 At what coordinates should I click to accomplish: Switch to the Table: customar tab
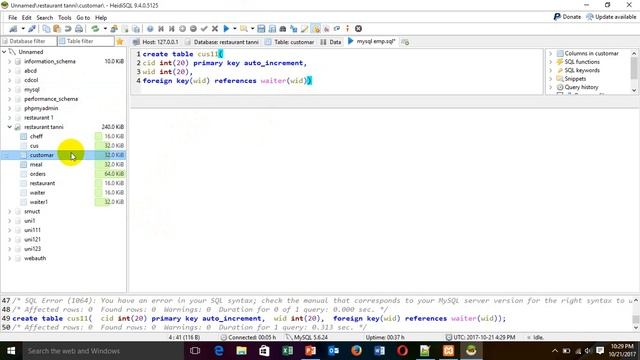289,42
